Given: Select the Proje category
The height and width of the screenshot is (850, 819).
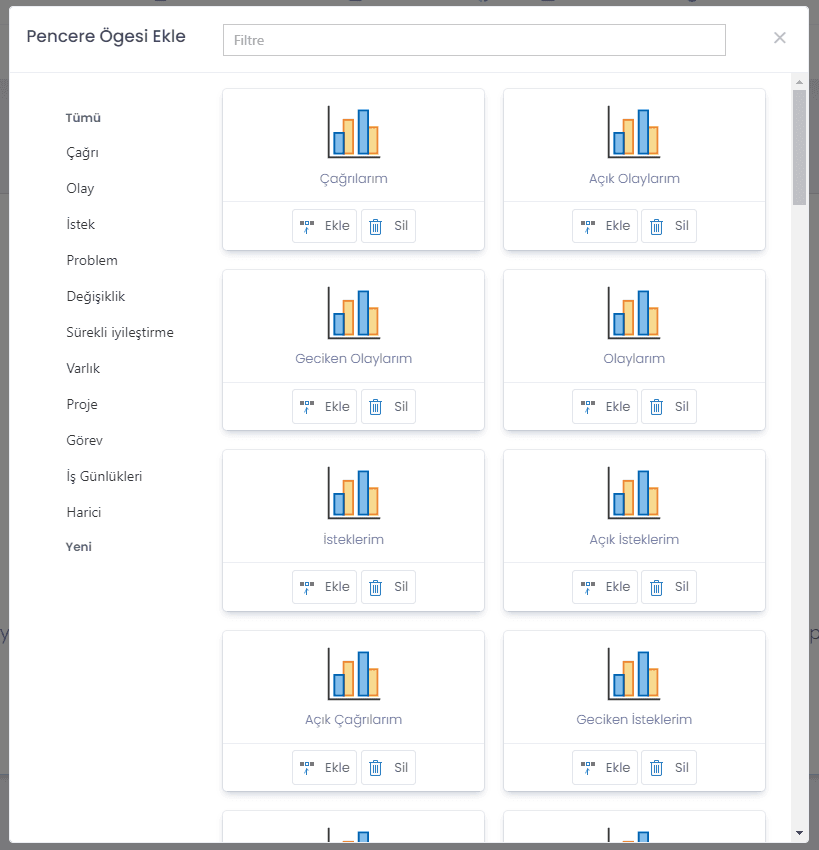Looking at the screenshot, I should [82, 404].
